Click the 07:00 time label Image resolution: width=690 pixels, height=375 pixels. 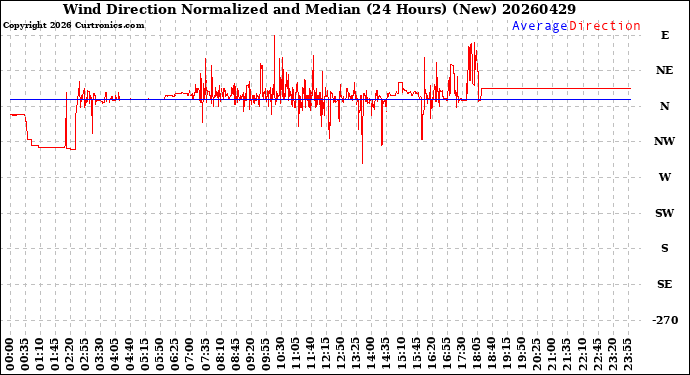tap(190, 355)
